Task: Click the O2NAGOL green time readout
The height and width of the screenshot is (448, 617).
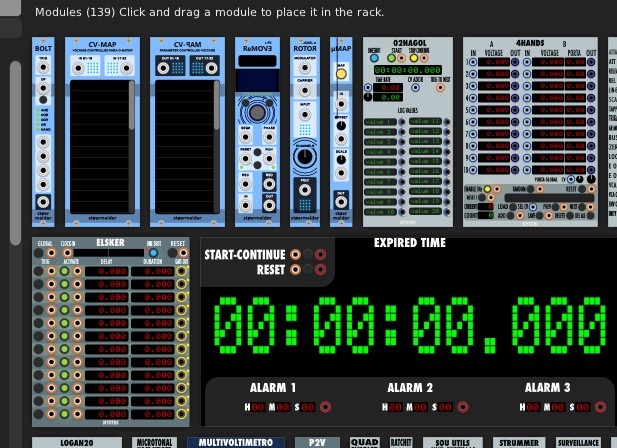Action: coord(408,70)
